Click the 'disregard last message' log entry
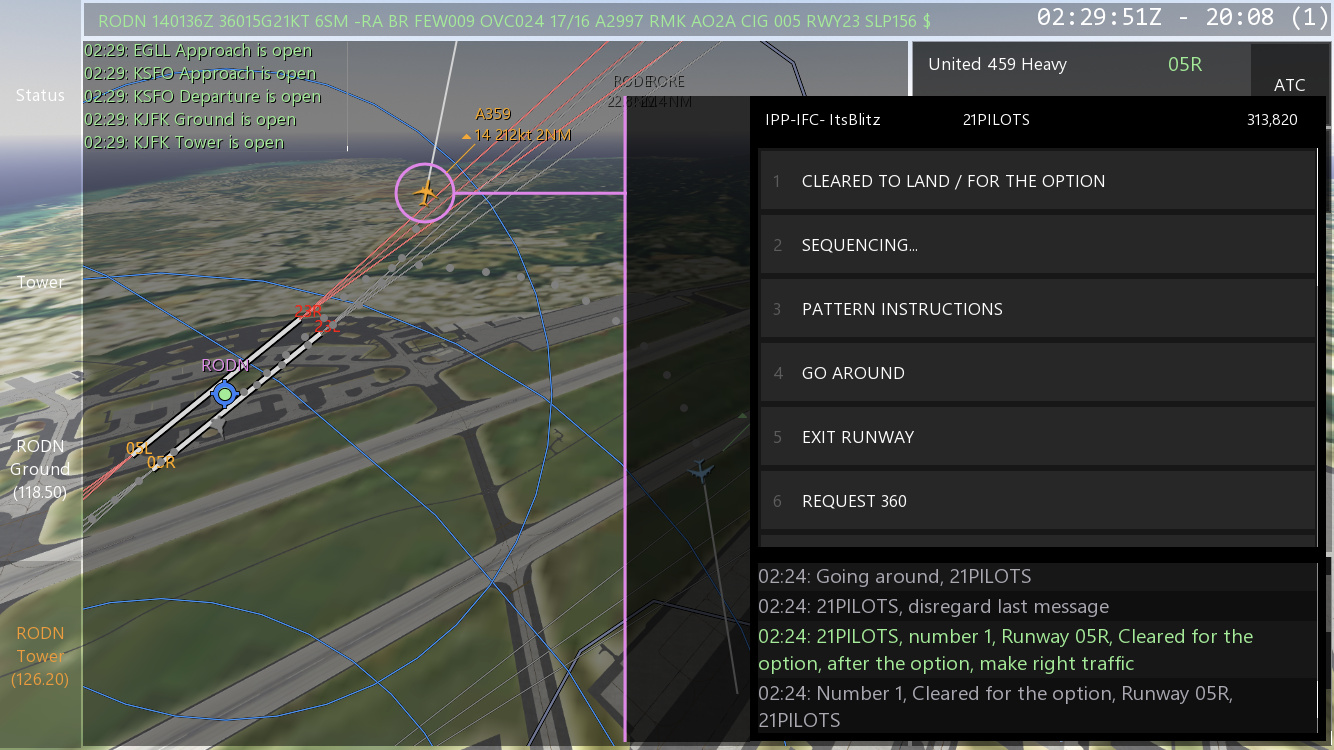1334x750 pixels. (1037, 607)
